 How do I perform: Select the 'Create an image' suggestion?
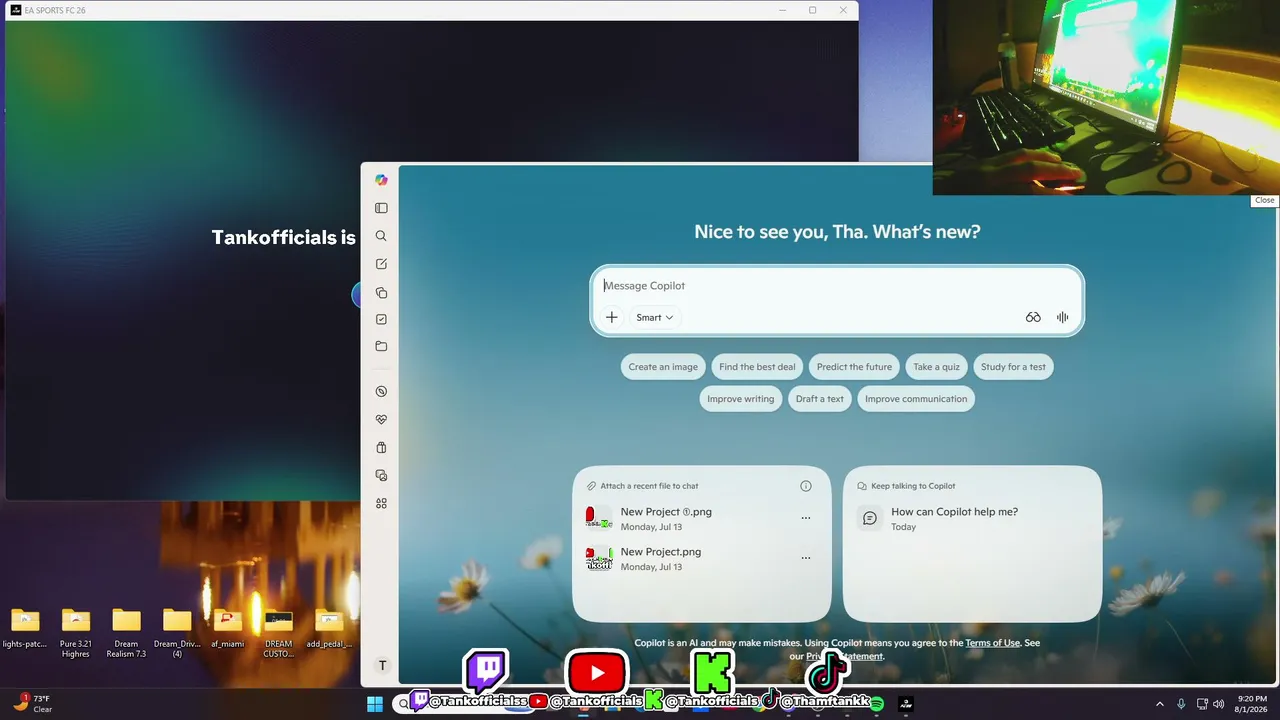point(663,367)
